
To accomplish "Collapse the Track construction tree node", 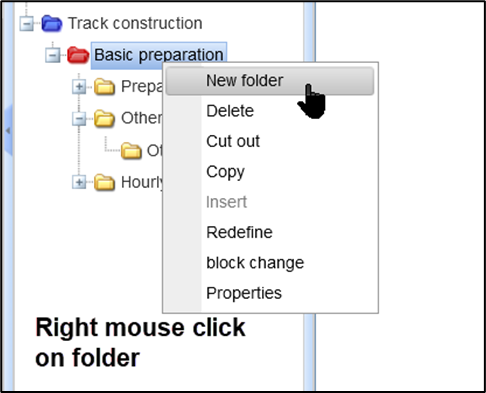I will [26, 24].
